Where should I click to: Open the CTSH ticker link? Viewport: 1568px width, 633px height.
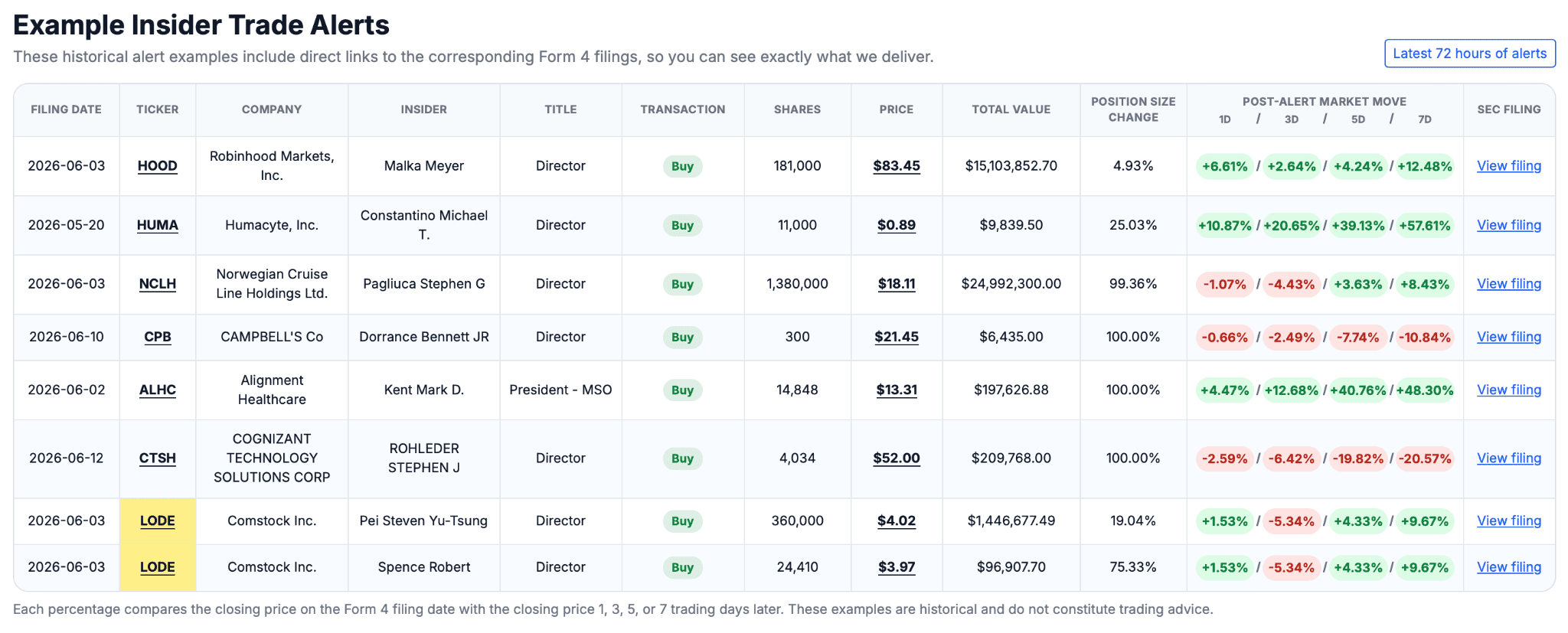(x=158, y=458)
